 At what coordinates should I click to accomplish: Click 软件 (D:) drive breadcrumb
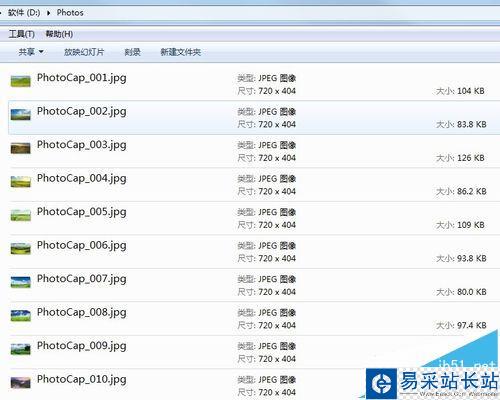24,13
